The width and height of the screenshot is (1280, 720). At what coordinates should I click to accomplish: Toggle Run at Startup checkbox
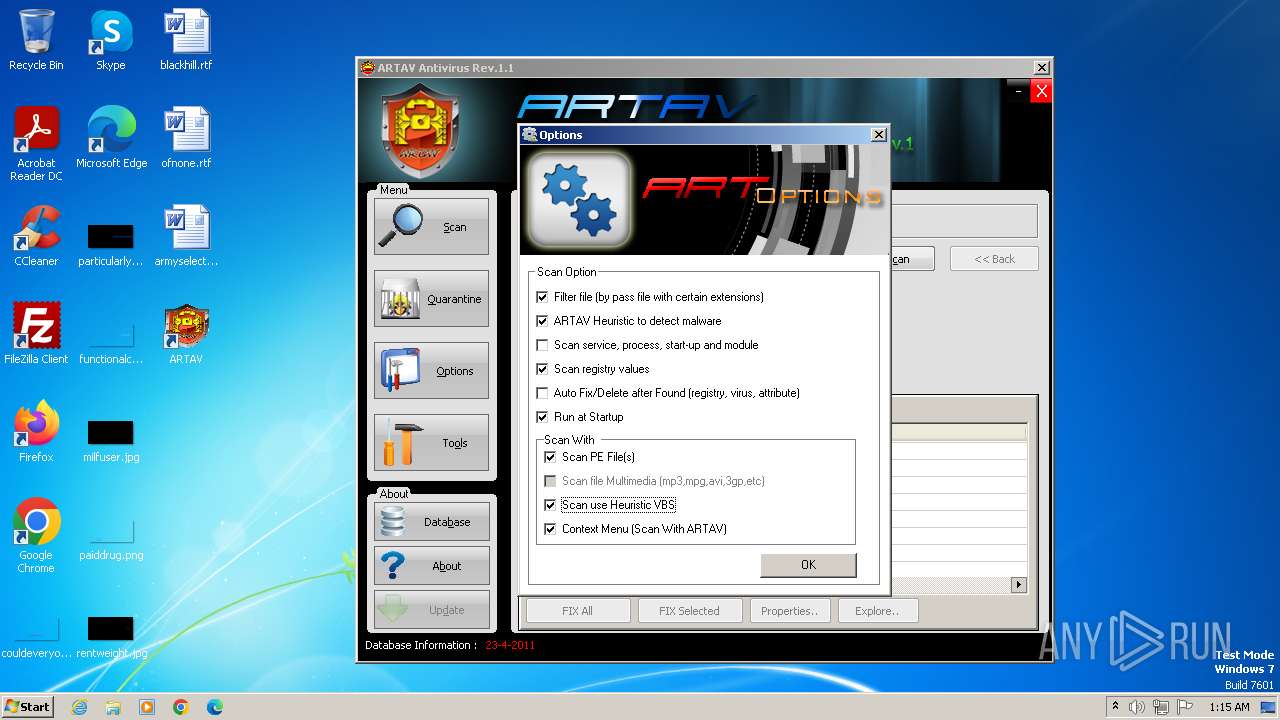point(543,417)
